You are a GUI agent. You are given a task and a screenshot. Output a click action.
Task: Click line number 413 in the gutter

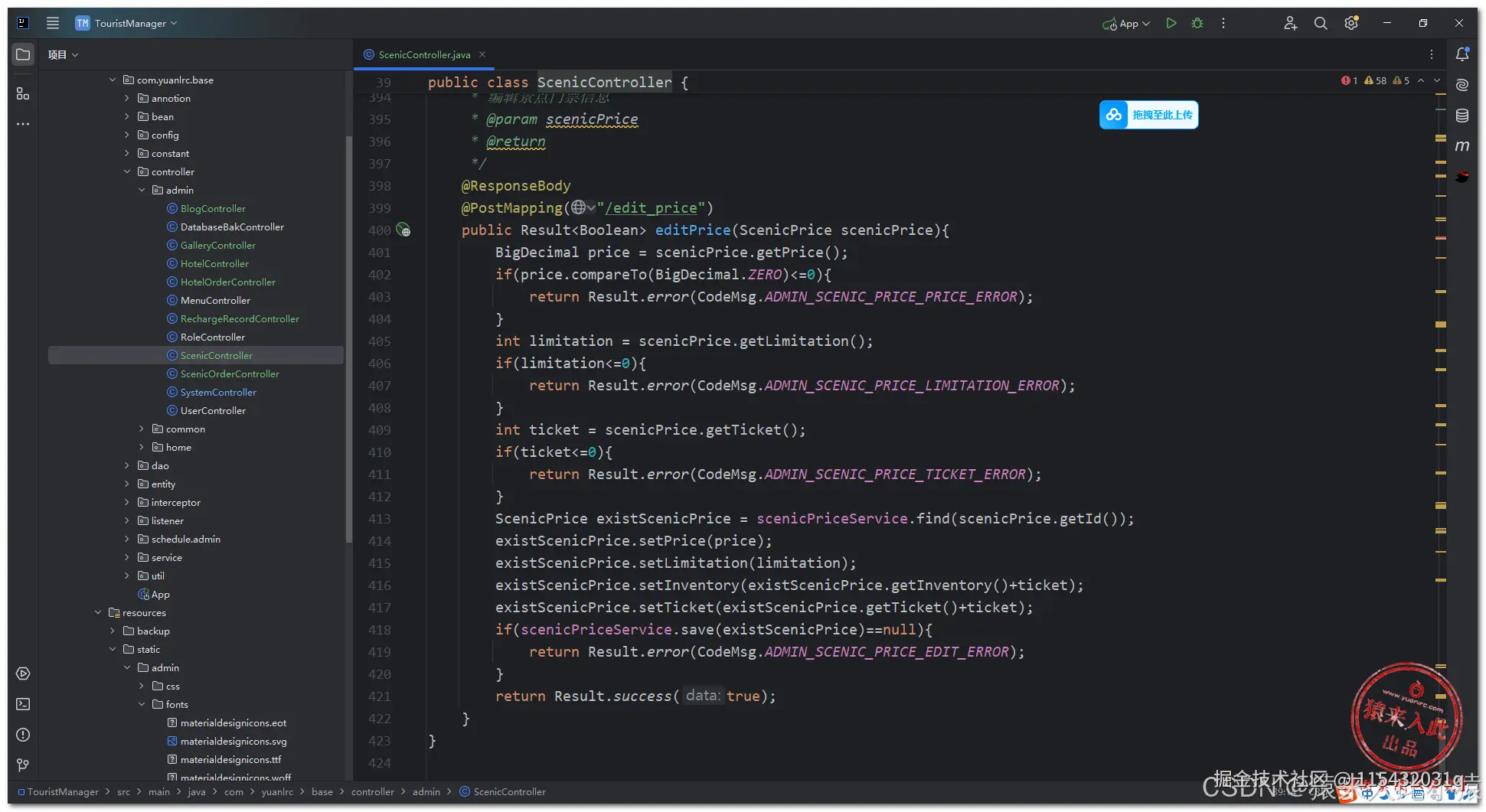click(380, 519)
